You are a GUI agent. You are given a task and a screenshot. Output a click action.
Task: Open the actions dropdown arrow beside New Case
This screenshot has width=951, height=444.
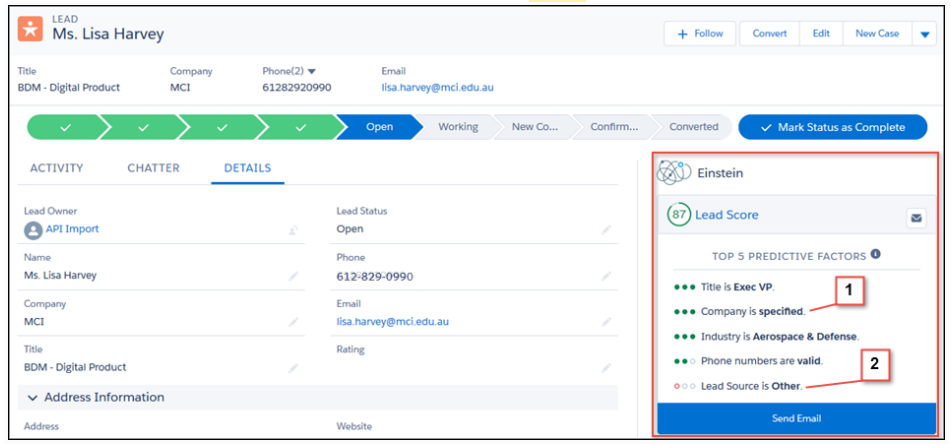924,34
